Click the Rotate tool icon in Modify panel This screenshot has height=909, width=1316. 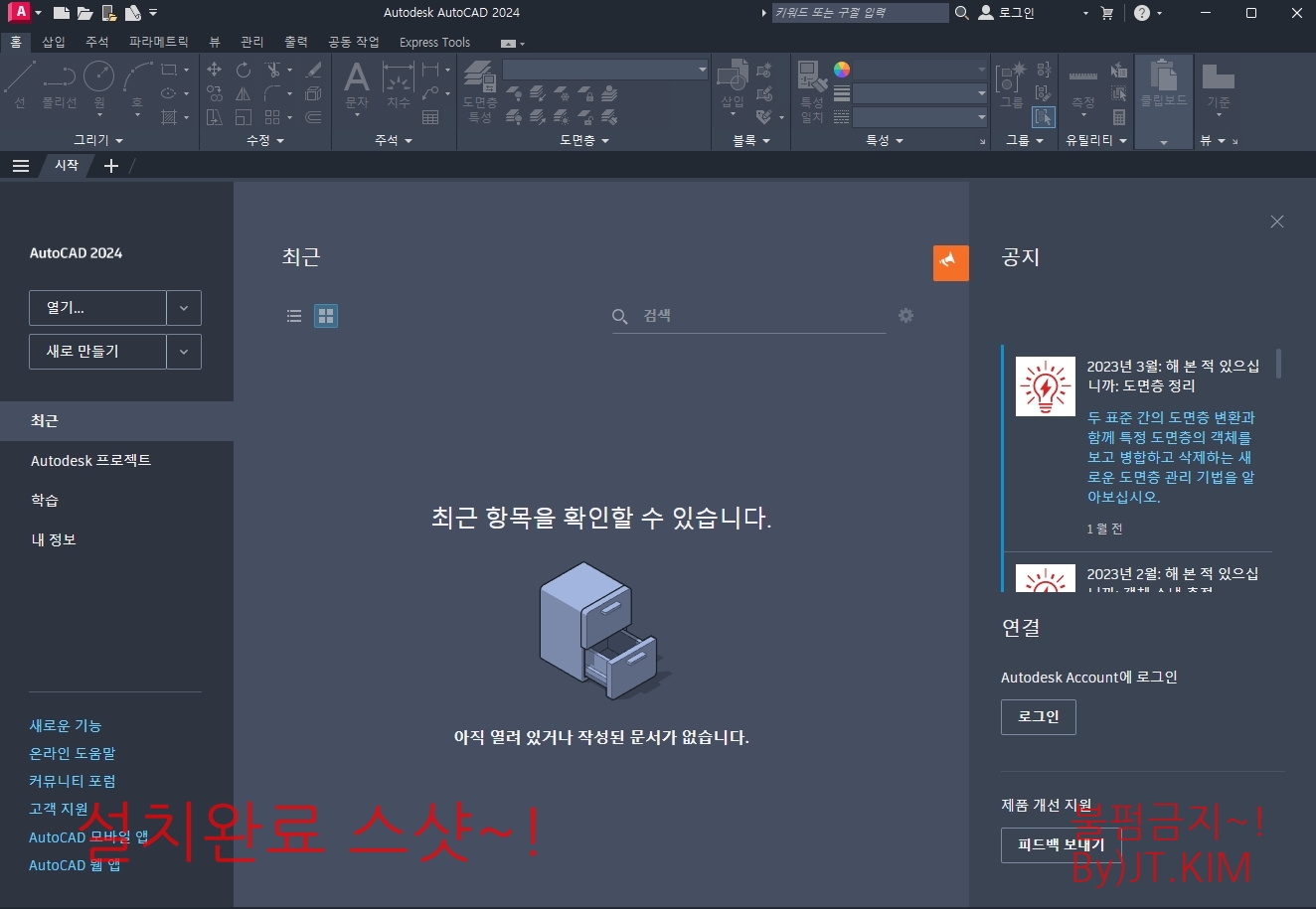coord(244,70)
